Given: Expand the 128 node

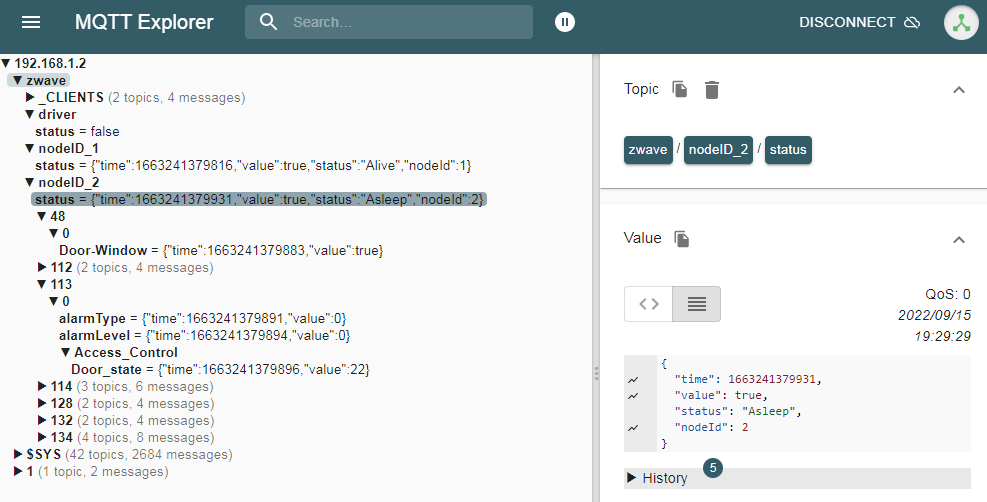Looking at the screenshot, I should pyautogui.click(x=42, y=403).
